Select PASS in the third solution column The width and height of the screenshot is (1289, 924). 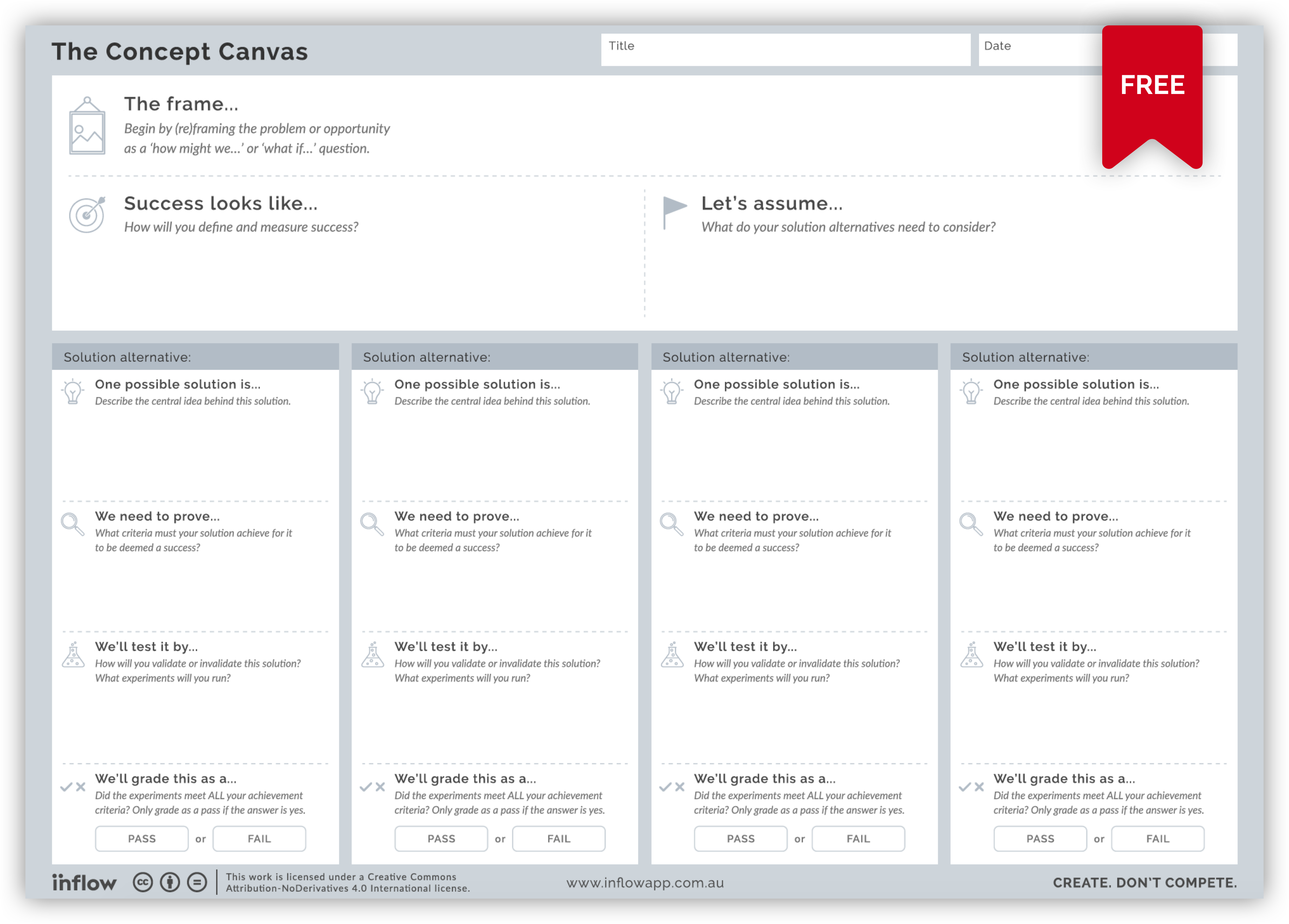[740, 839]
